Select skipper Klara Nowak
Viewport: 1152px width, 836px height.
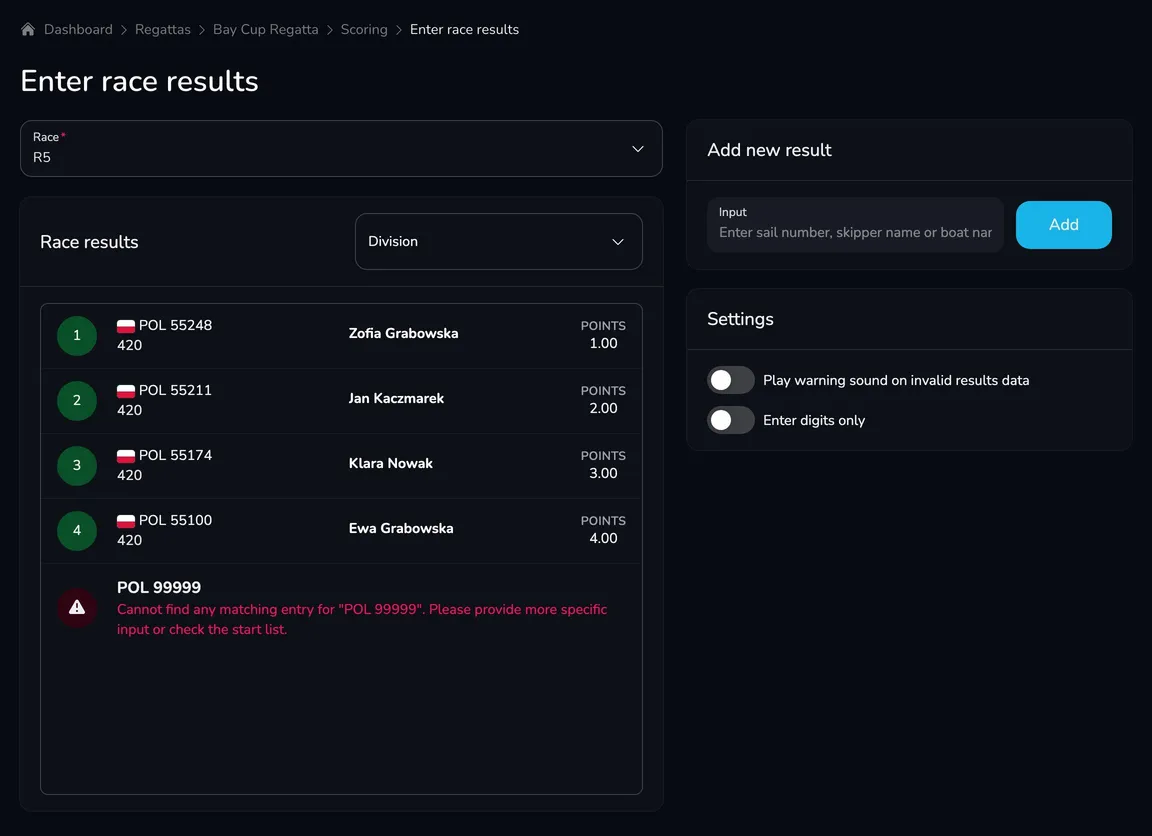click(390, 464)
